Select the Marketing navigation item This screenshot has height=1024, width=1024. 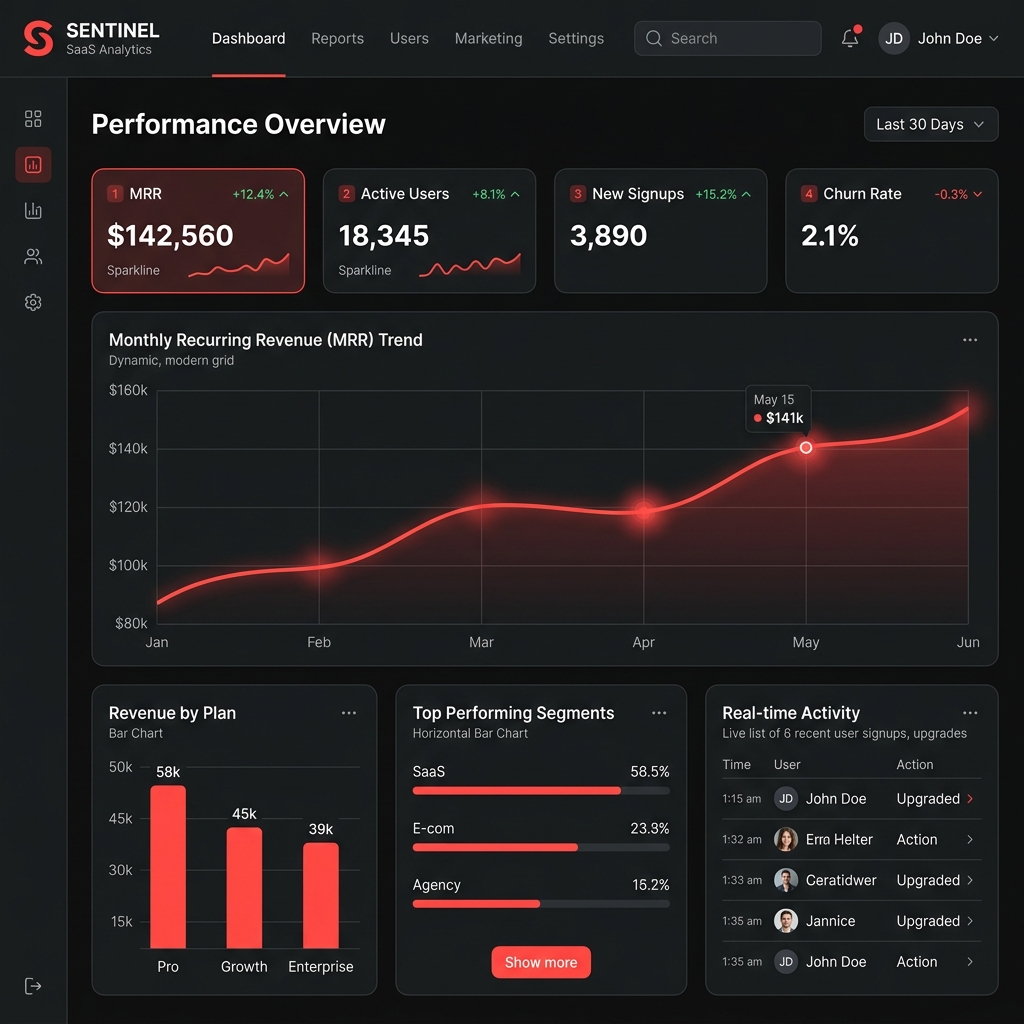pyautogui.click(x=488, y=38)
